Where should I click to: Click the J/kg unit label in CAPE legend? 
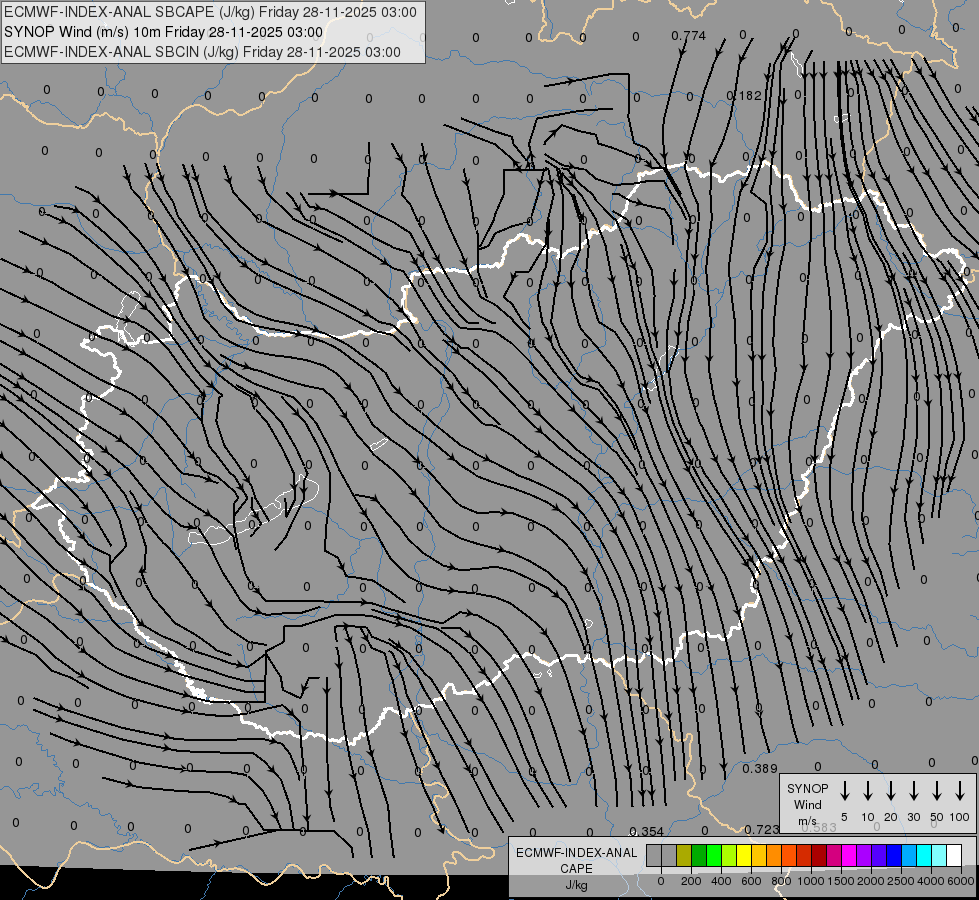tap(576, 885)
